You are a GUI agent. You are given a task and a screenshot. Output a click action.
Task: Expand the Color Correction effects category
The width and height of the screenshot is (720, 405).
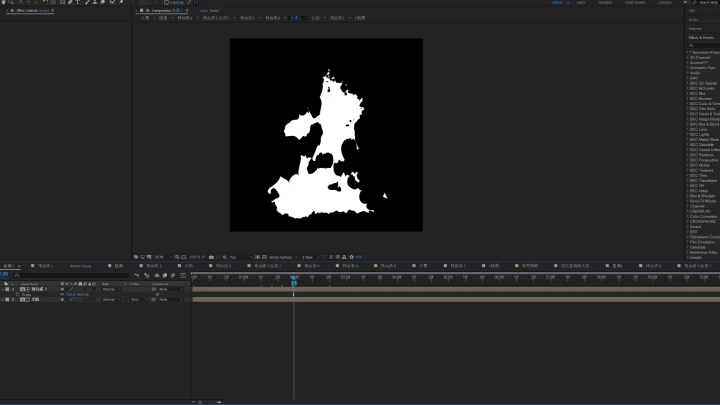688,216
